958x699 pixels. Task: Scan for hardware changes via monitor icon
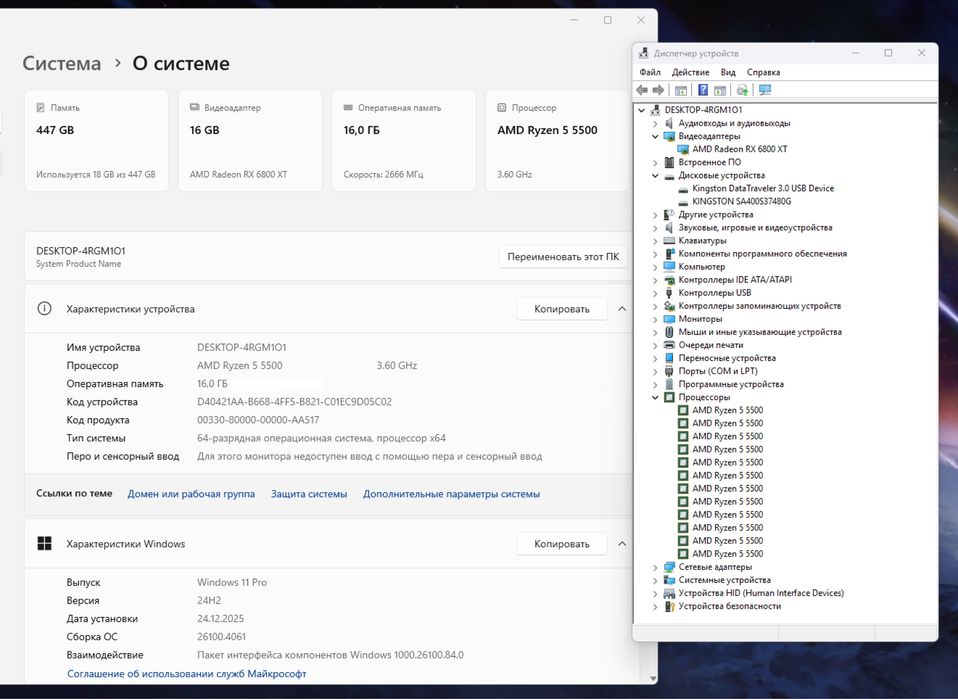pos(765,90)
